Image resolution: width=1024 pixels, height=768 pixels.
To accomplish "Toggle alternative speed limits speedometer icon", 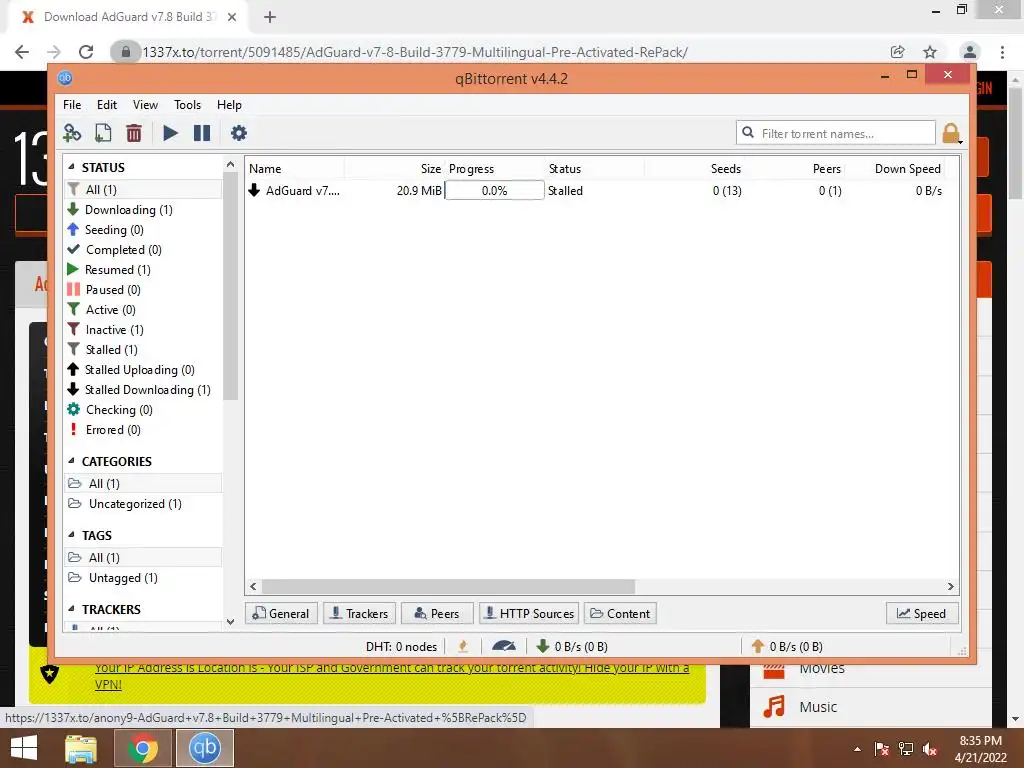I will click(x=504, y=646).
